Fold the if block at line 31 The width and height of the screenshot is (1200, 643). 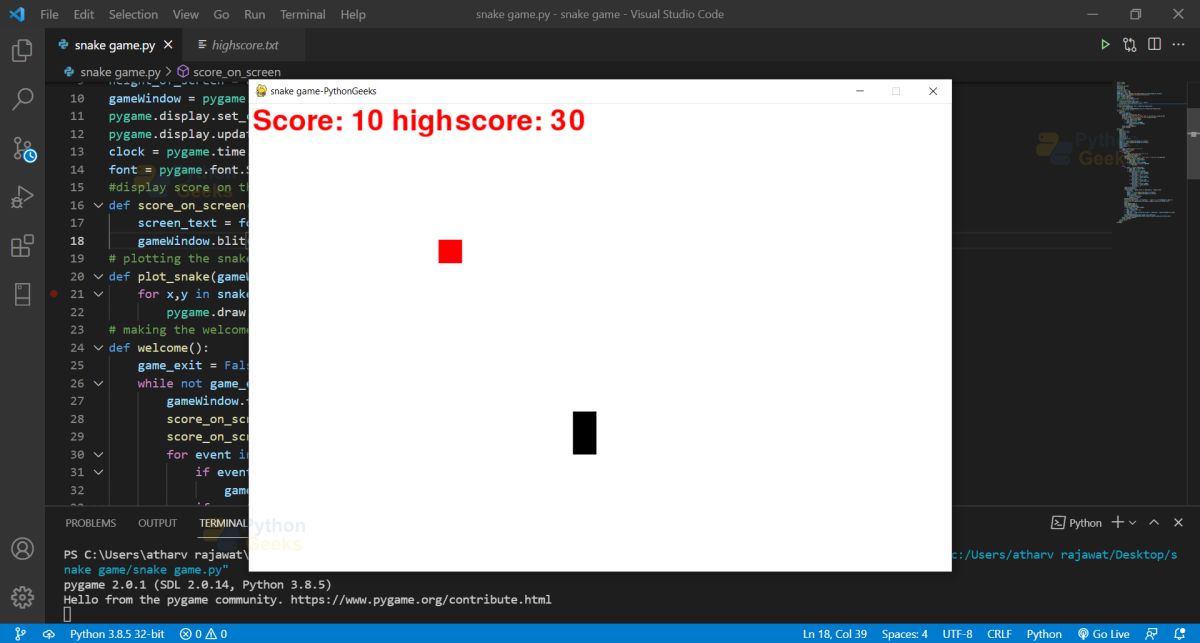click(x=98, y=472)
